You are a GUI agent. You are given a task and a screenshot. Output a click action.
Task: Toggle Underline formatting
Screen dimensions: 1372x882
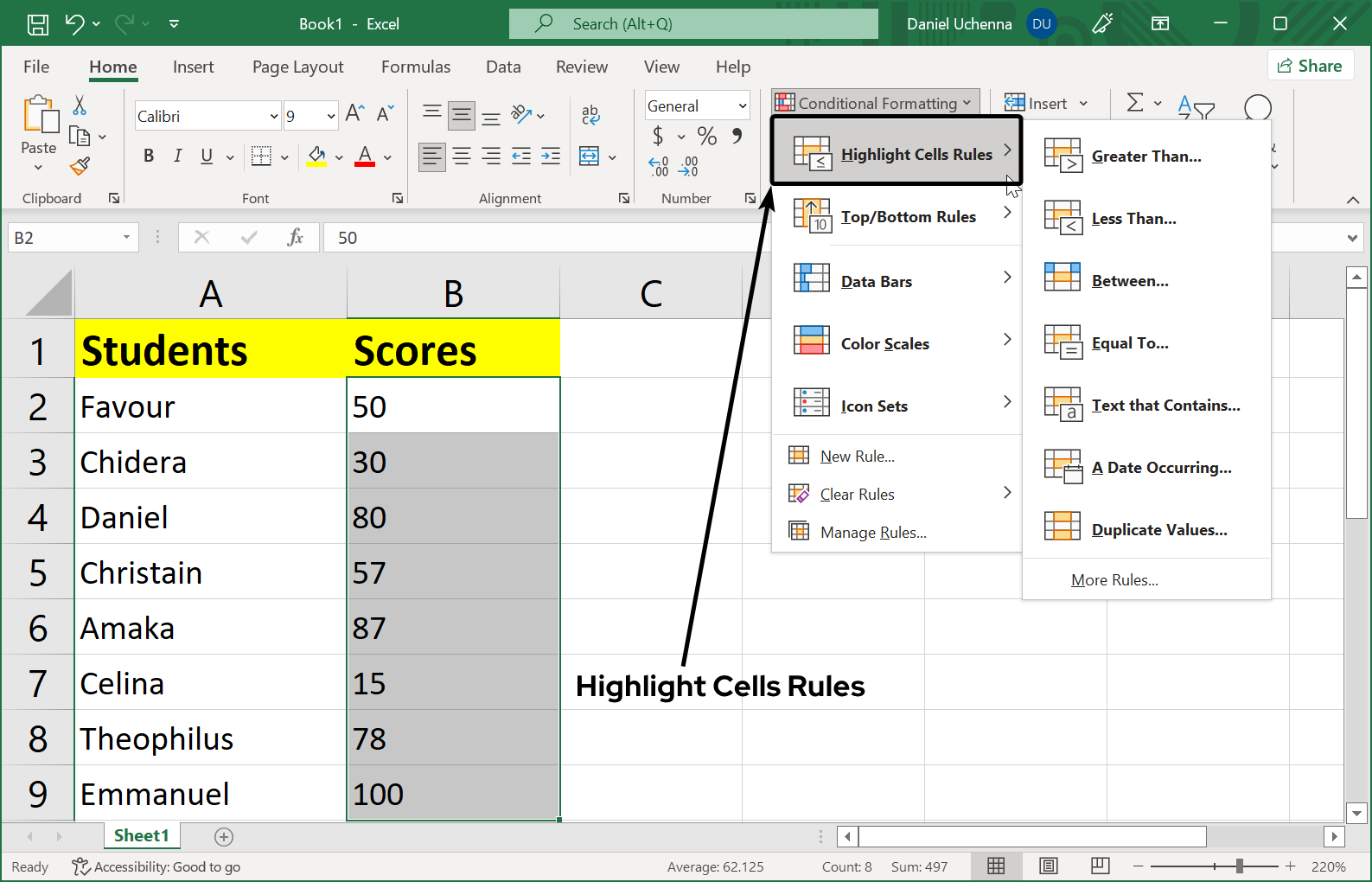[207, 156]
